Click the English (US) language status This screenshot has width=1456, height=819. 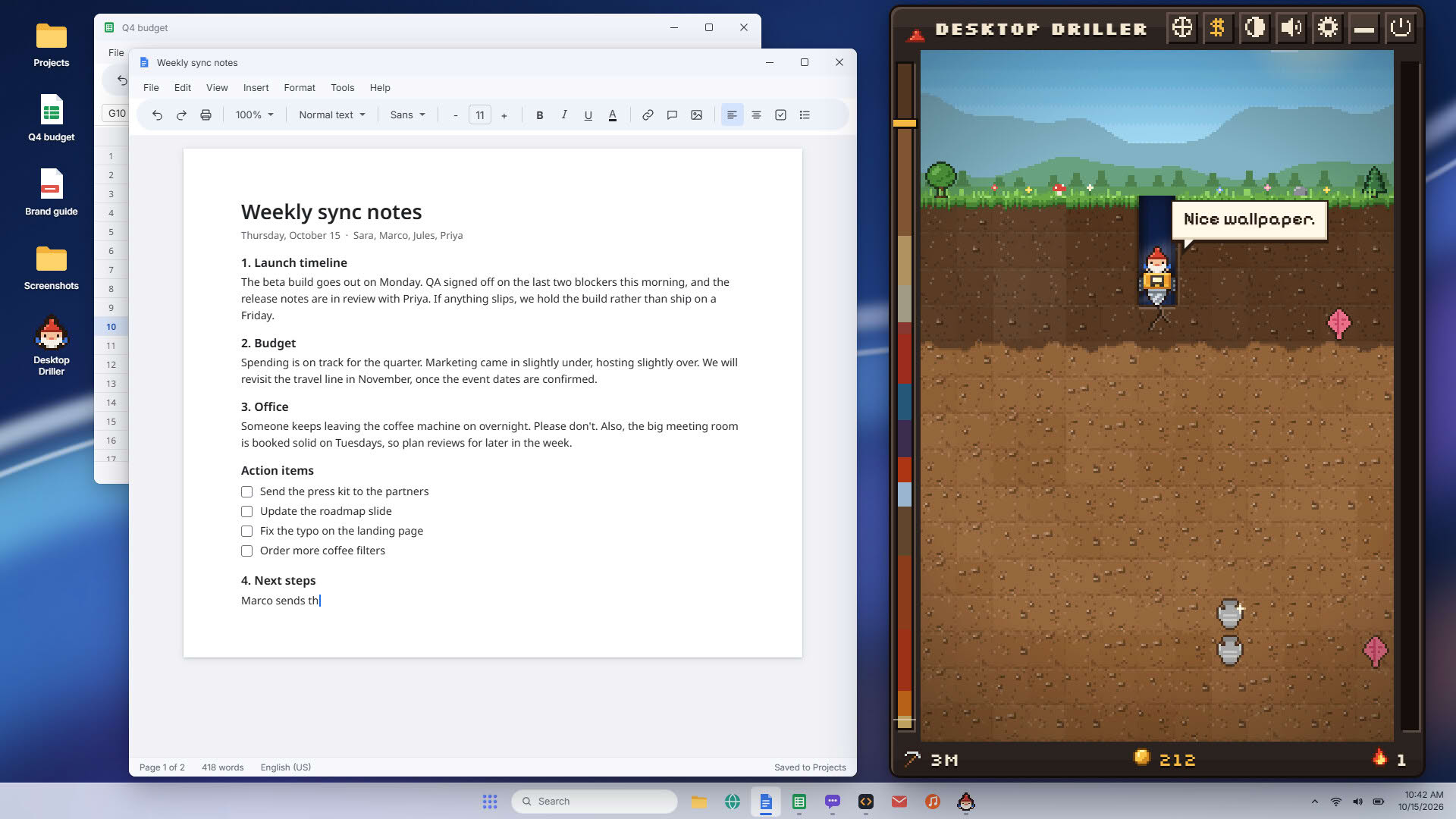[x=285, y=767]
